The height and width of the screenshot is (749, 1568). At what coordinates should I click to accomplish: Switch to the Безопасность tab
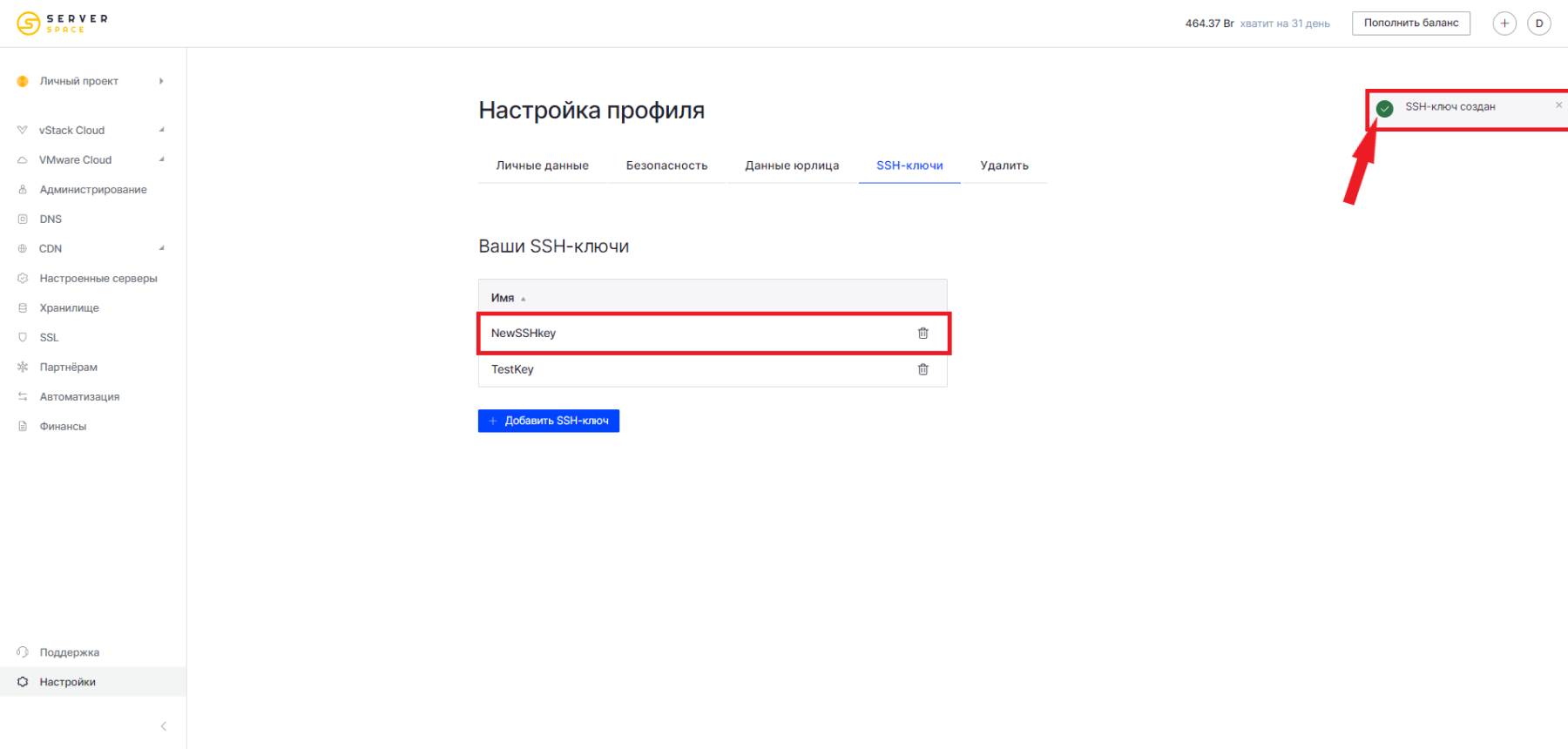(x=666, y=165)
